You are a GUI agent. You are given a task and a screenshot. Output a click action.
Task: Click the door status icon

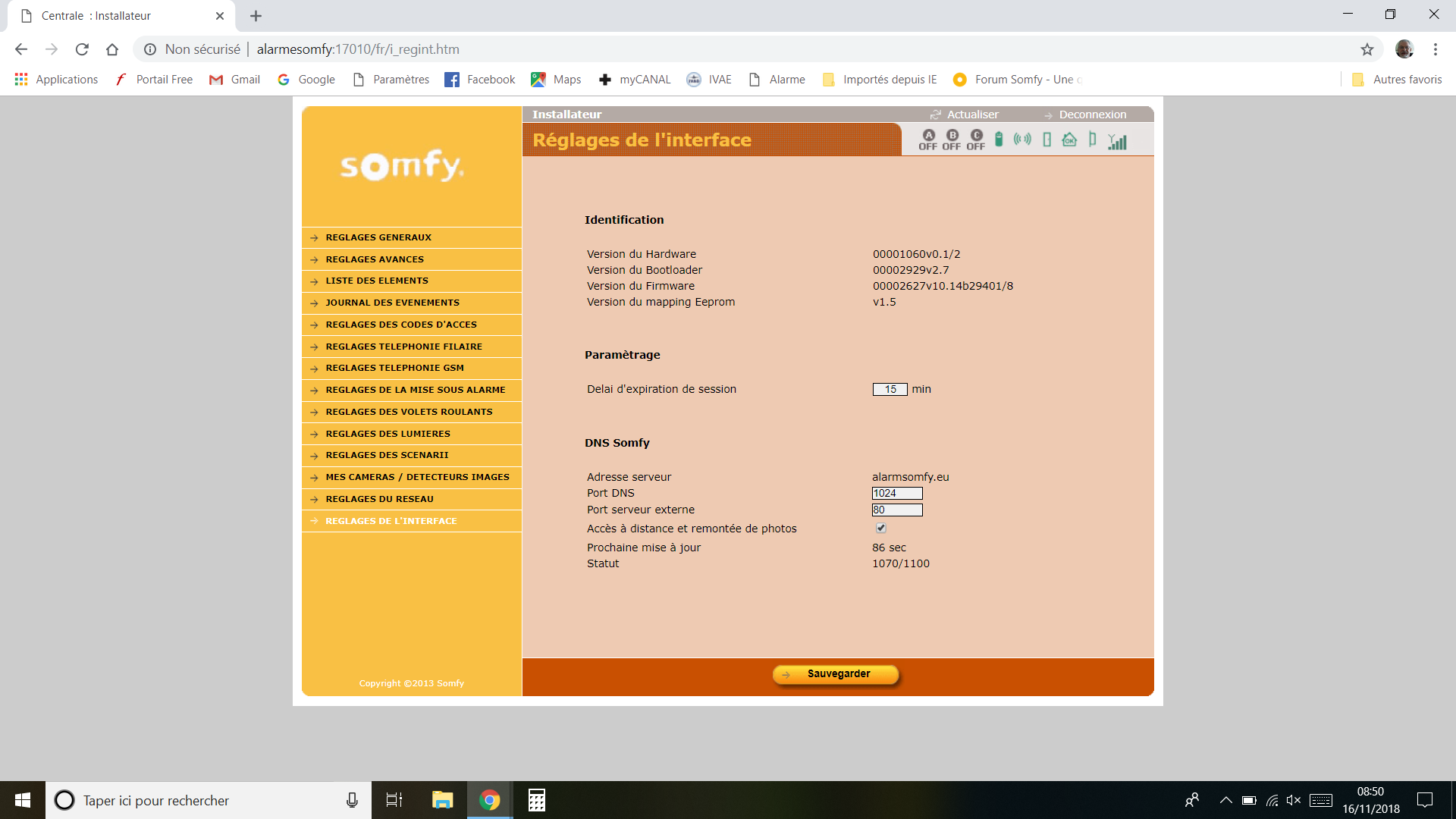coord(1046,140)
